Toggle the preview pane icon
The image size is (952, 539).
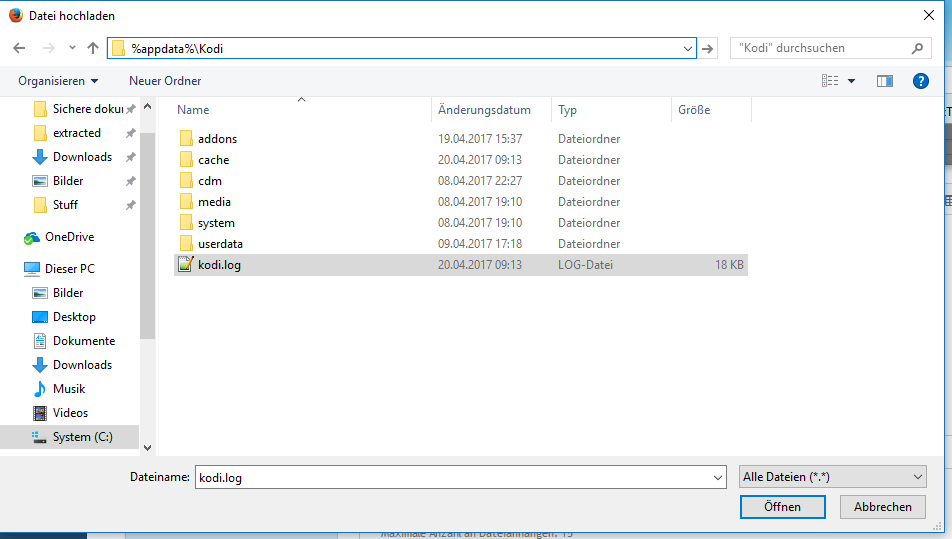click(x=885, y=81)
